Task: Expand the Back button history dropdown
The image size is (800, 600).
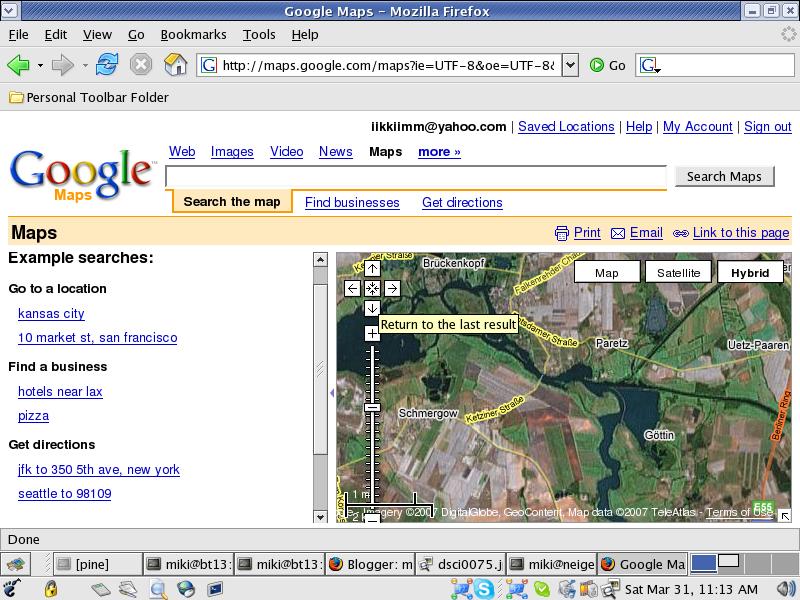Action: [x=40, y=65]
